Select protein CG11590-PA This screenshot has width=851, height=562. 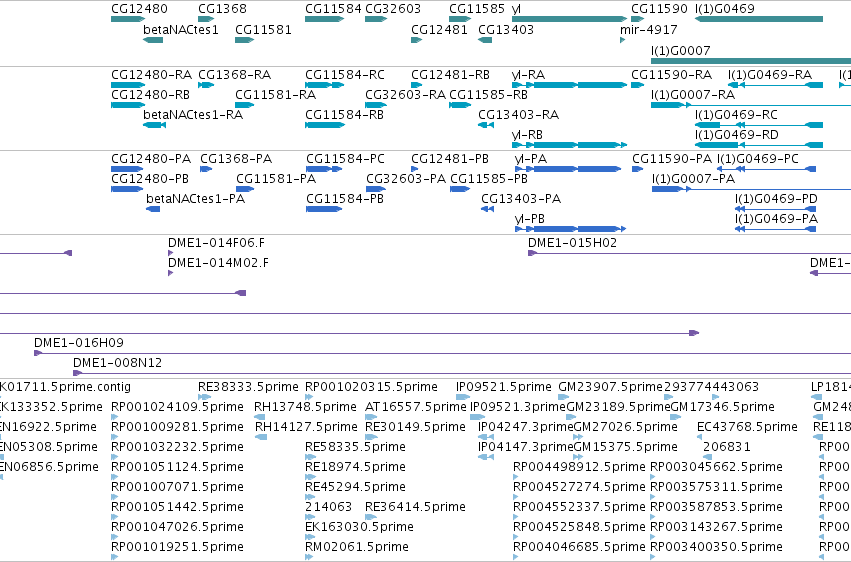(672, 159)
